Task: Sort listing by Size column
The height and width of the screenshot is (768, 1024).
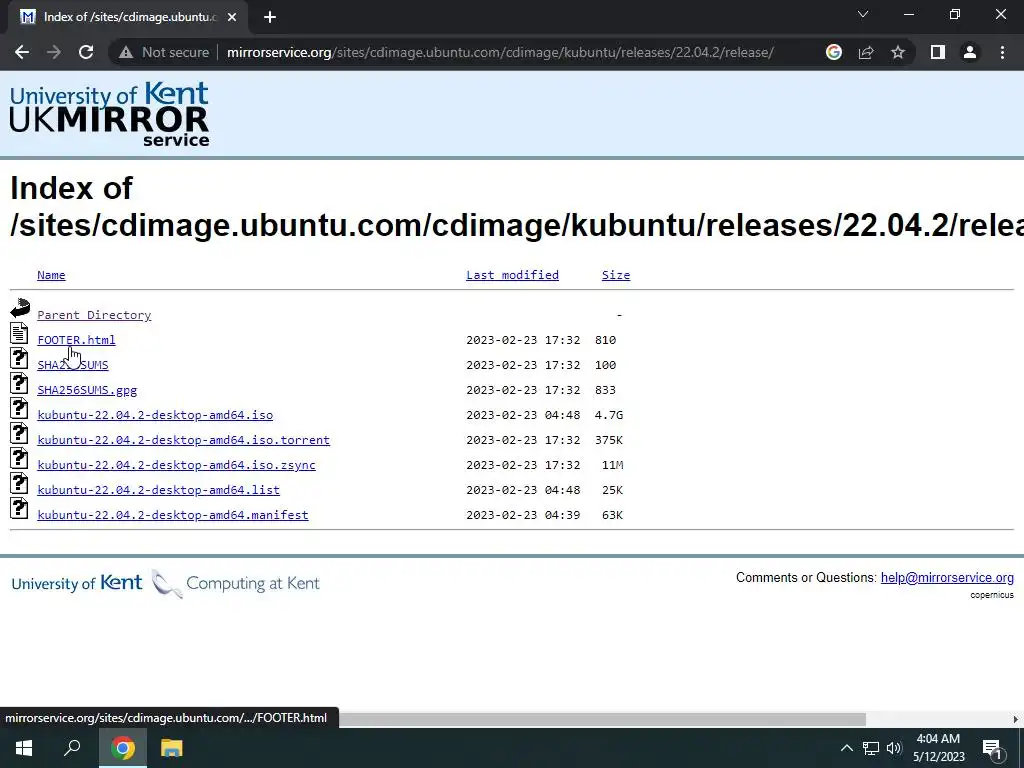Action: pyautogui.click(x=616, y=275)
